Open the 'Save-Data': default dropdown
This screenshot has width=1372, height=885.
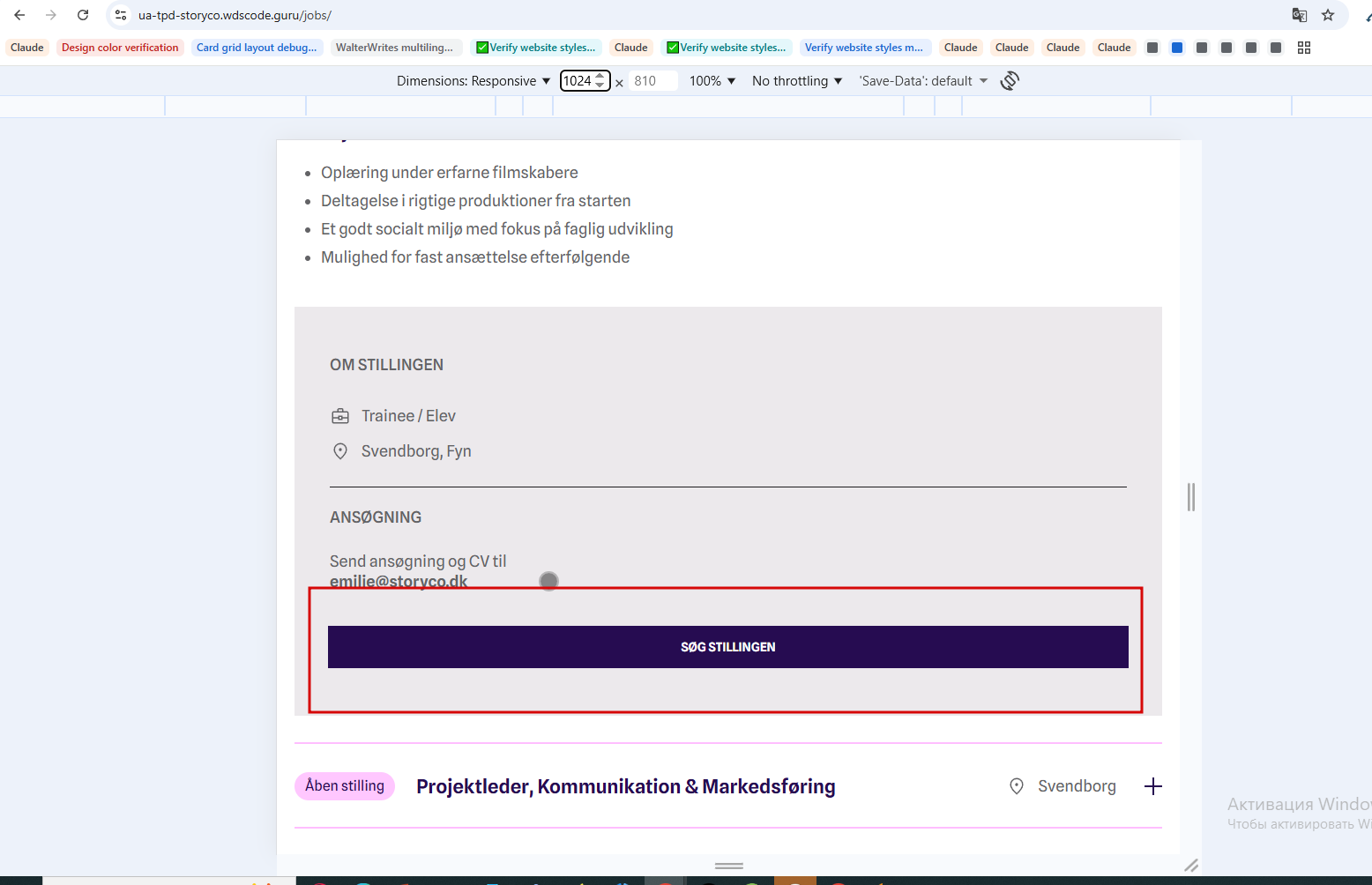(924, 81)
